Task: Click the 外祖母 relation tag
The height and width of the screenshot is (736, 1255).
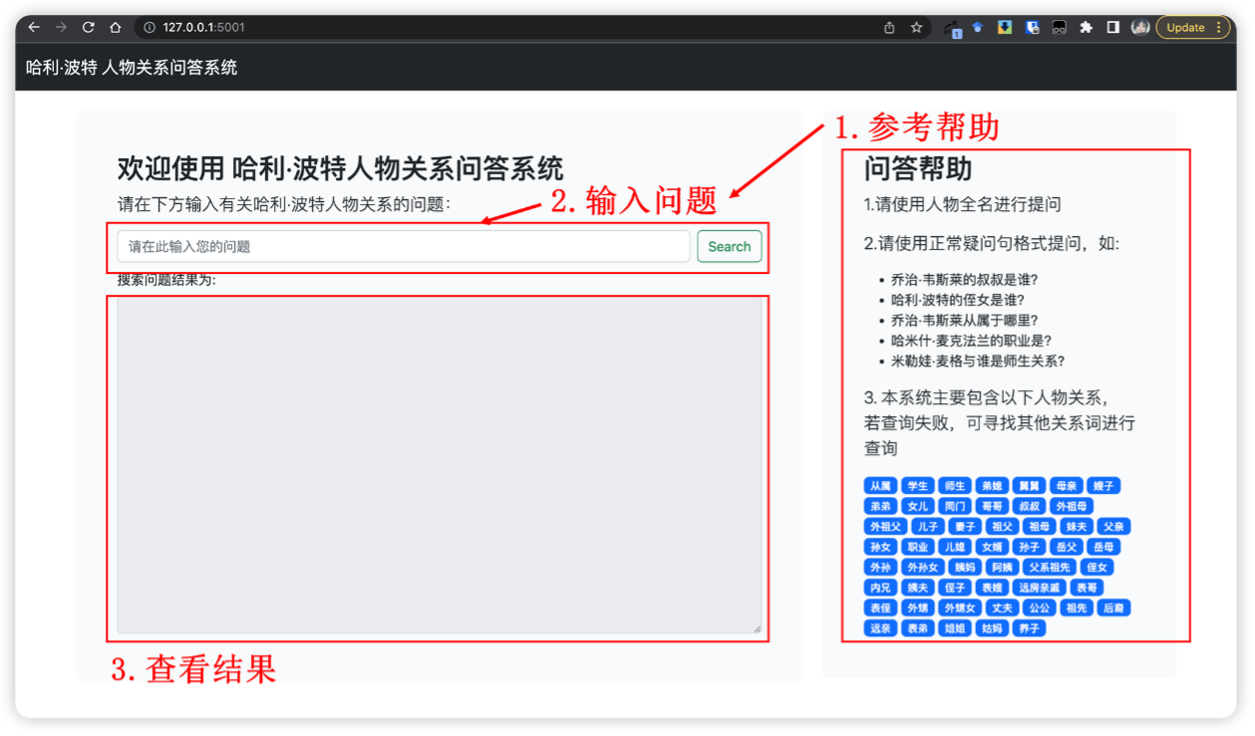Action: (x=1072, y=506)
